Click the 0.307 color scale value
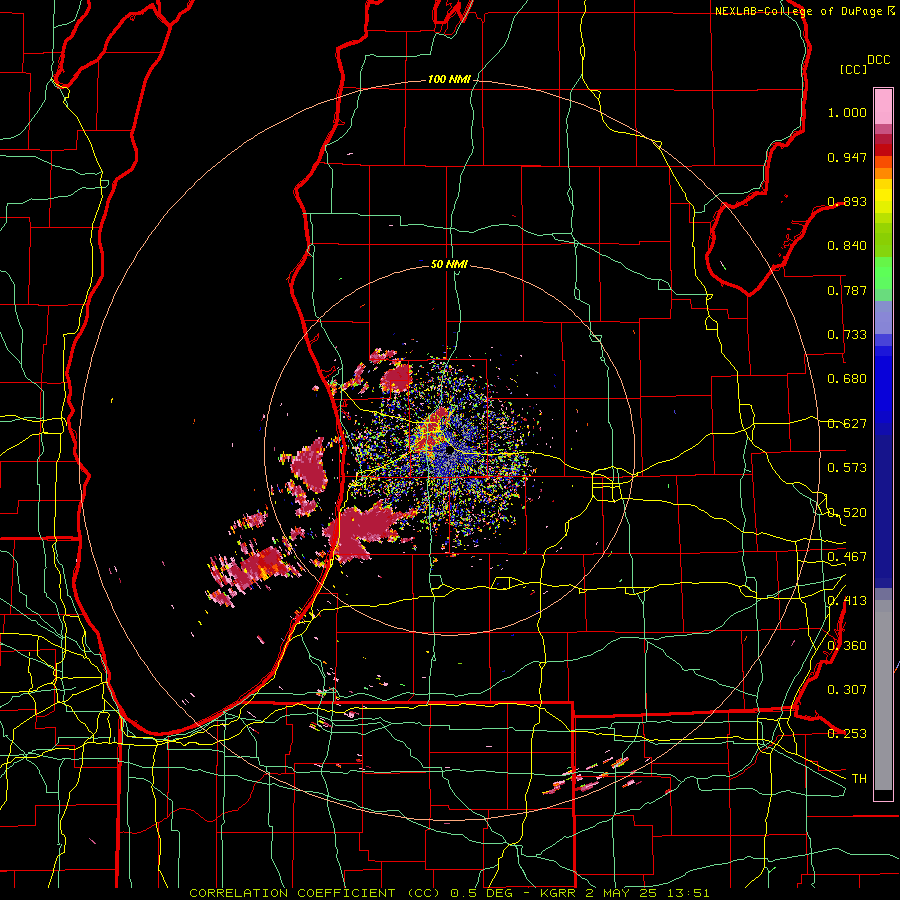900x900 pixels. coord(847,690)
